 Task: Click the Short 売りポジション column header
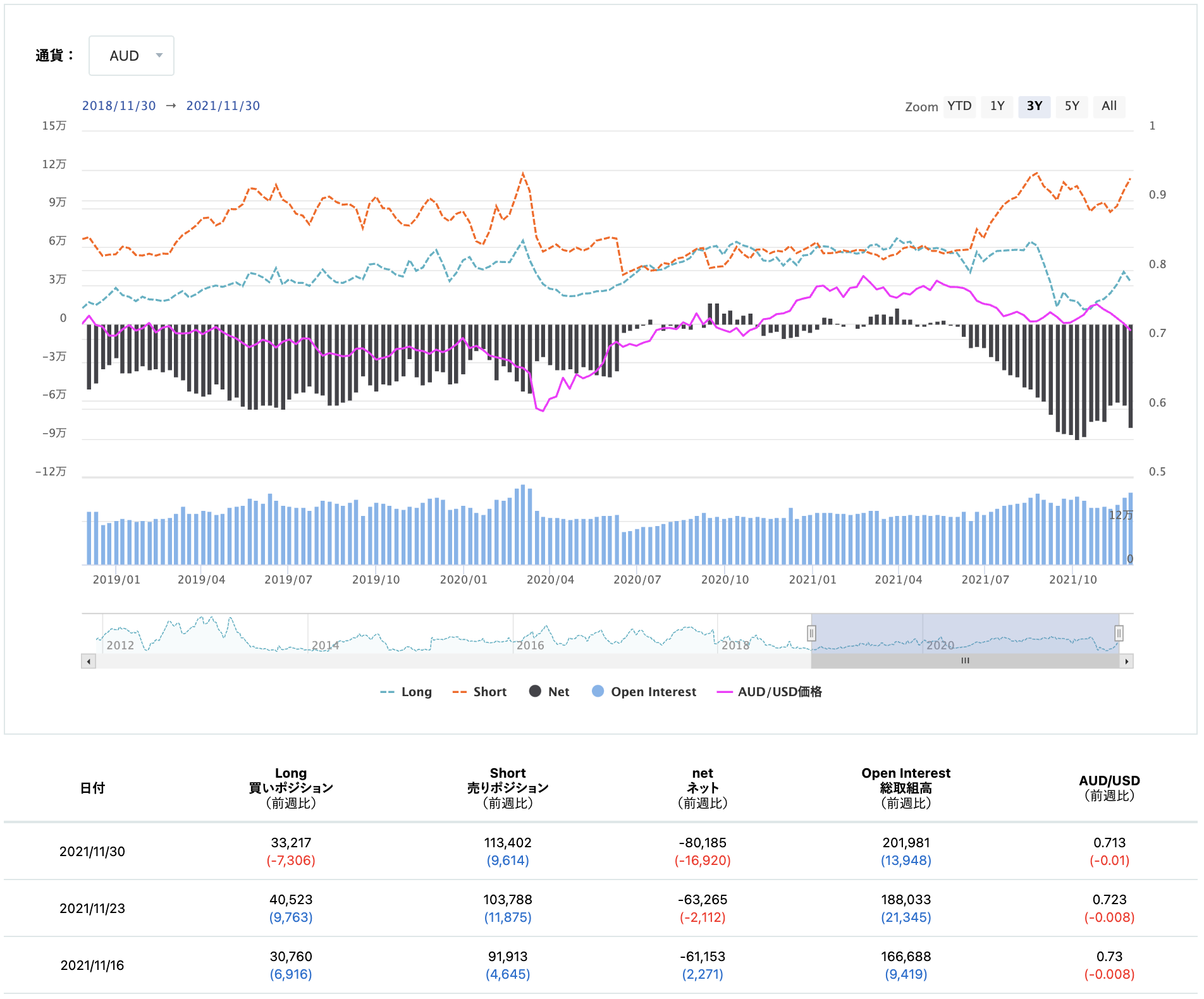508,788
